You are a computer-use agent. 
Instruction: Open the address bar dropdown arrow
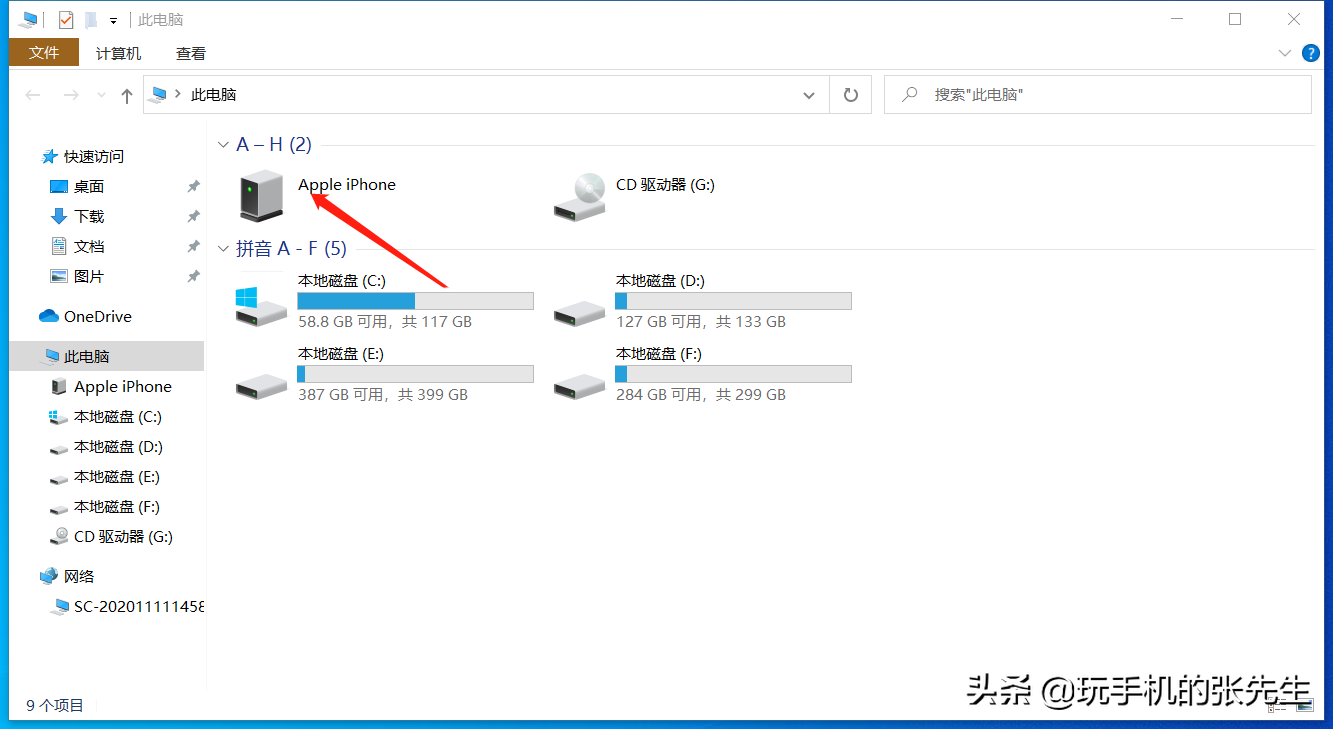[808, 94]
